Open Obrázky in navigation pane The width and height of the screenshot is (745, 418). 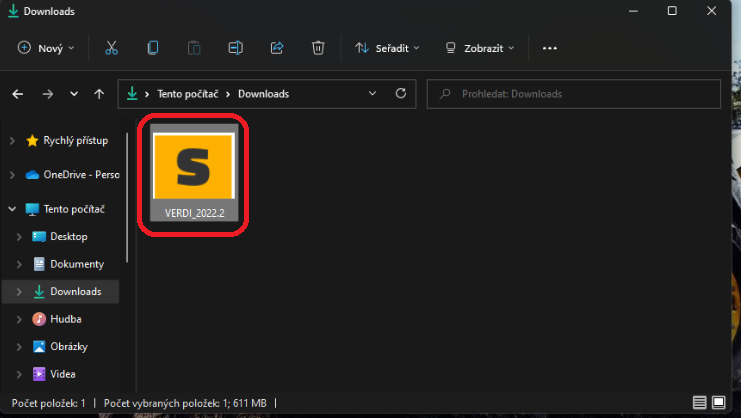point(60,347)
